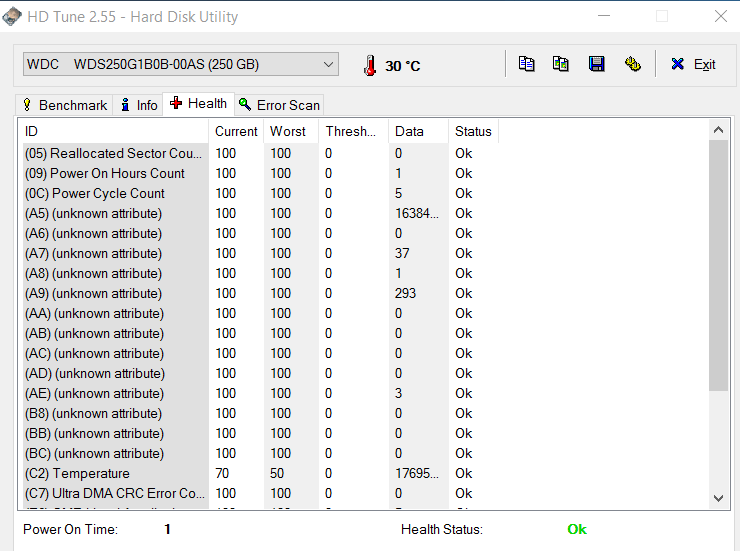The image size is (740, 551).
Task: Click the Current column header
Action: pos(236,131)
